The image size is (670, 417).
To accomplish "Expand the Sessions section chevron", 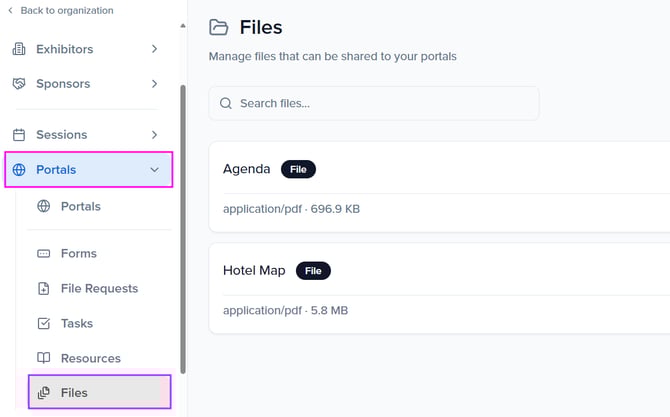I will click(154, 135).
